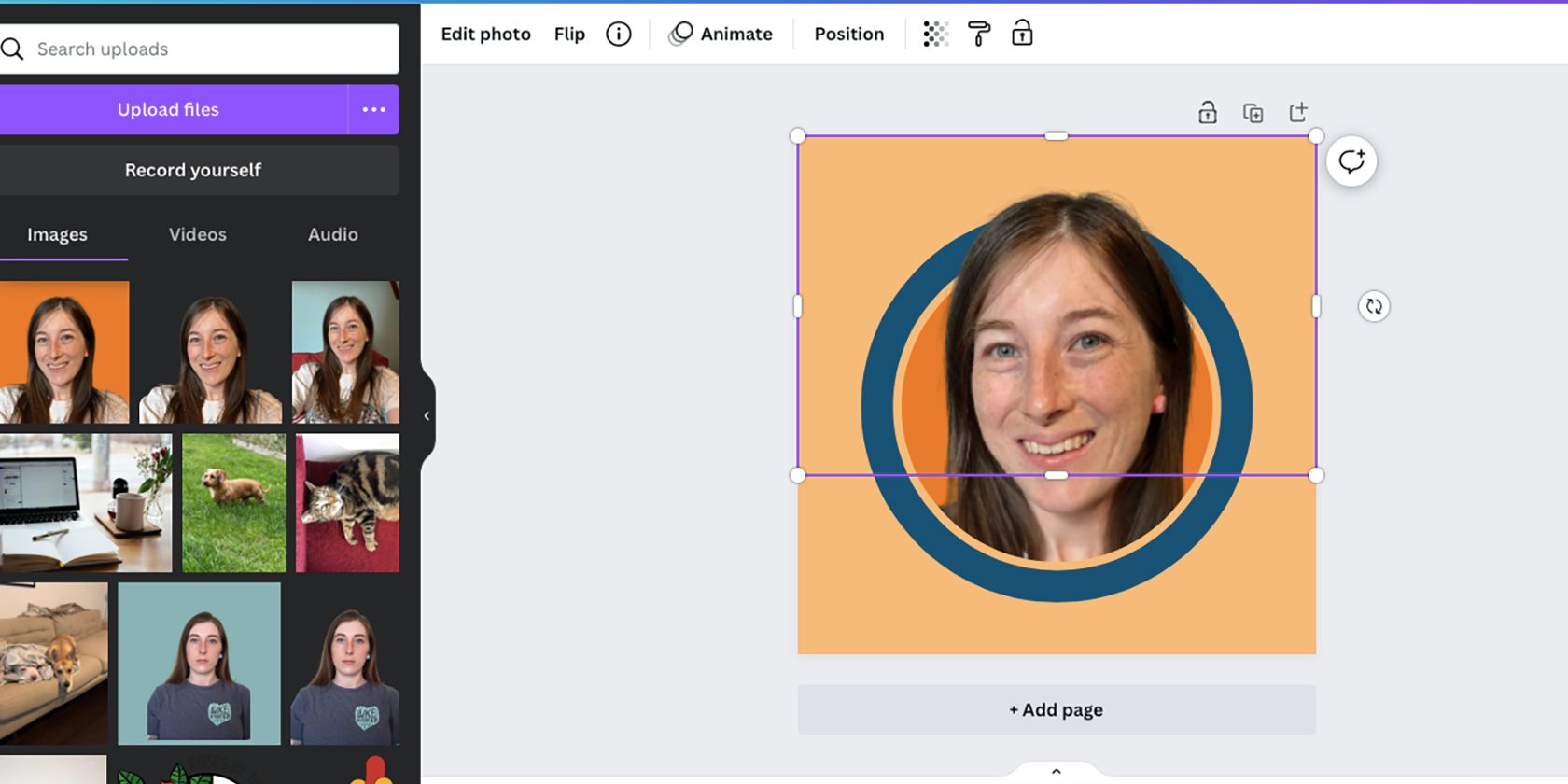Click the rotate handle beside the canvas
This screenshot has width=1568, height=784.
[1374, 306]
